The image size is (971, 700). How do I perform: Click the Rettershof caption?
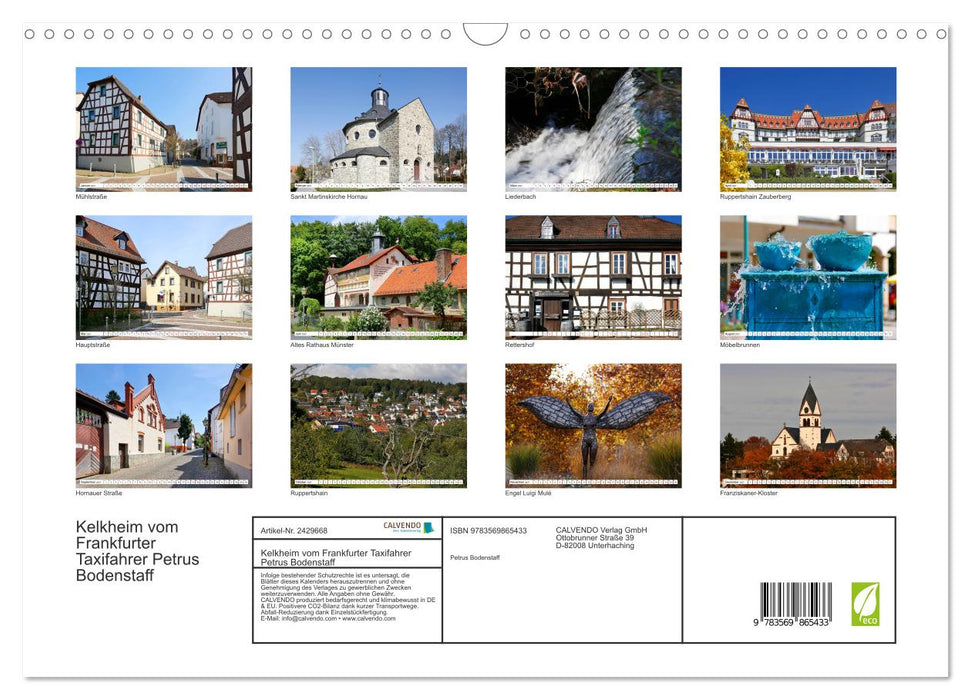520,345
